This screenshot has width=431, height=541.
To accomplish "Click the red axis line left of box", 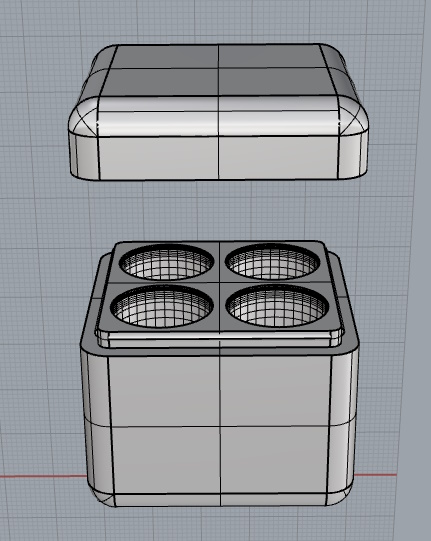I will 43,476.
